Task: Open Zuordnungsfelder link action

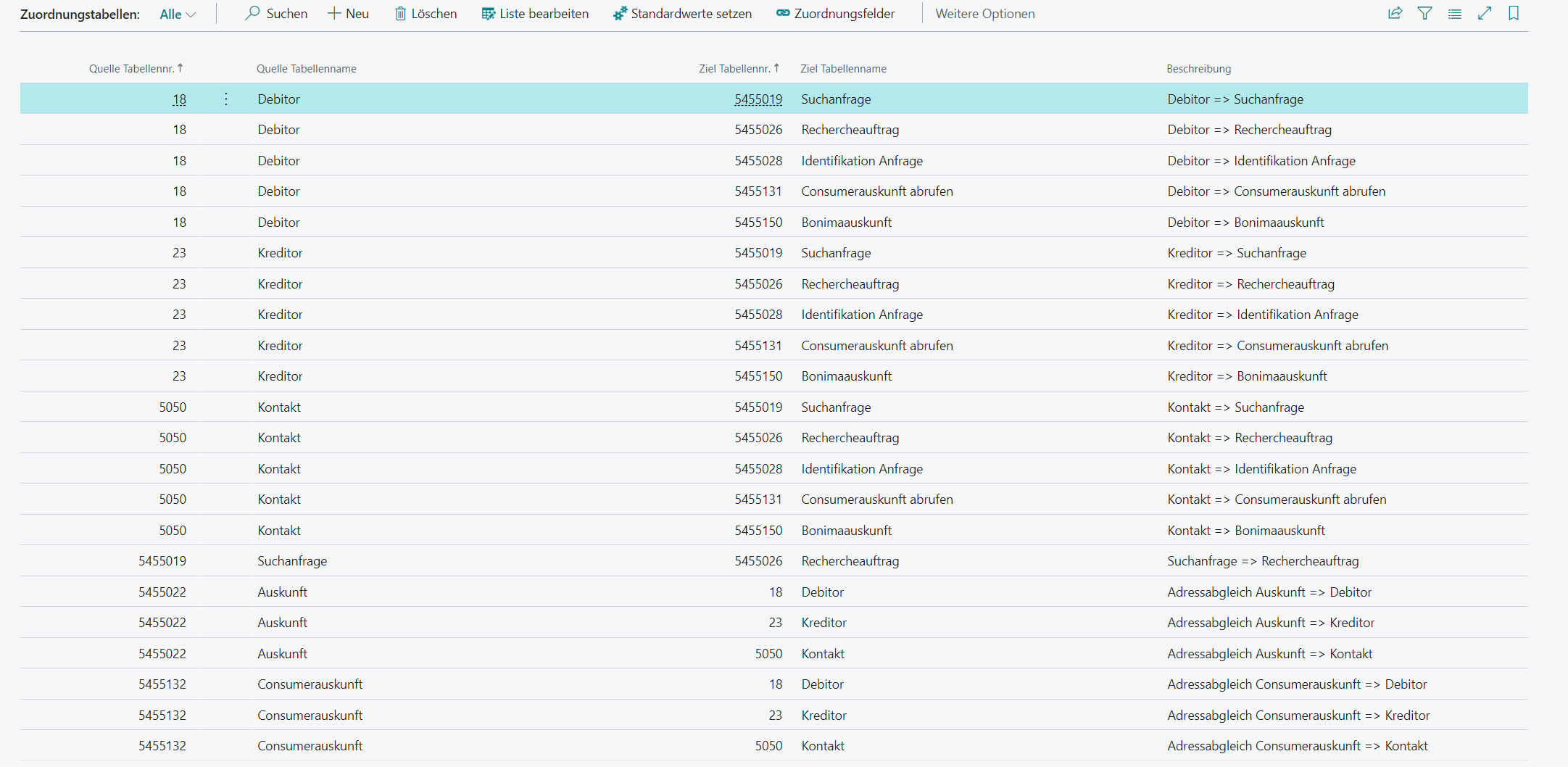Action: 835,14
